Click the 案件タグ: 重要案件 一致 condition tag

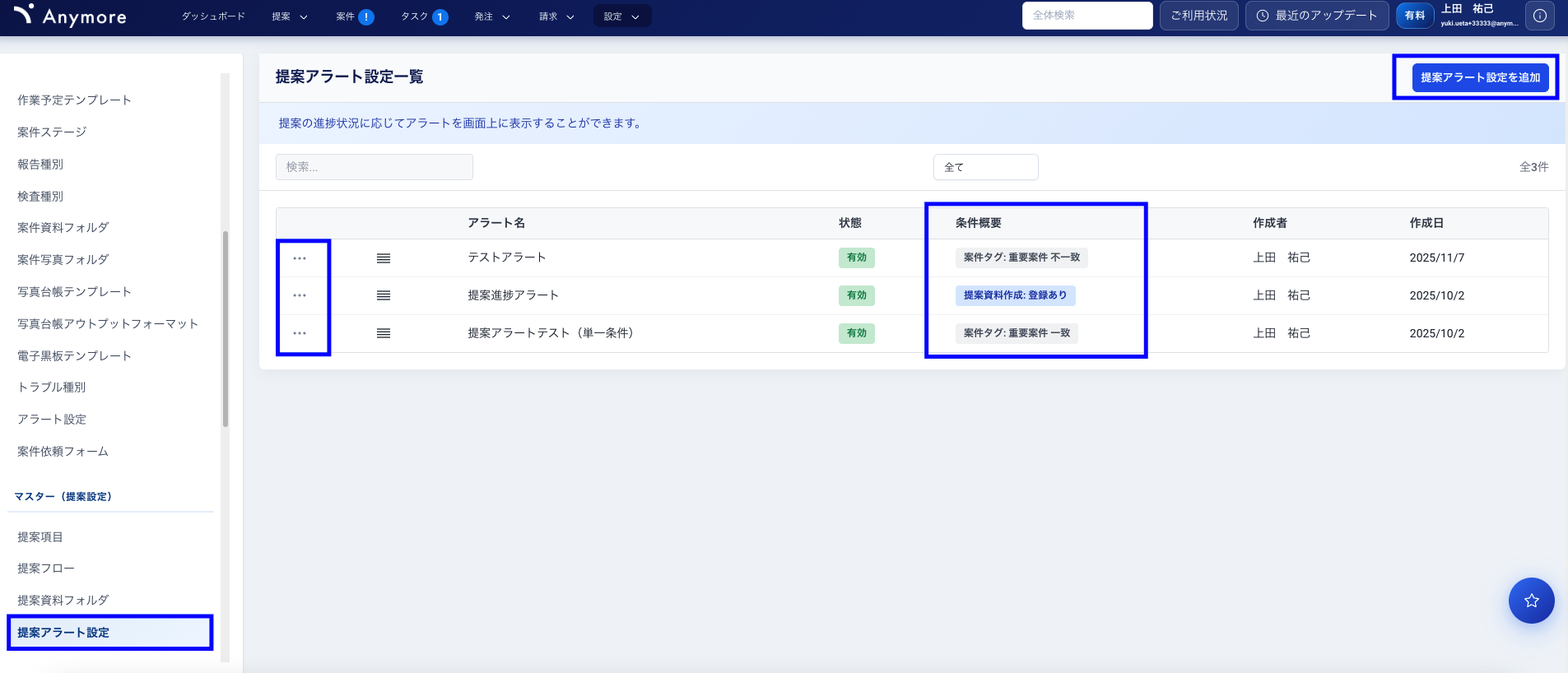(x=1017, y=333)
